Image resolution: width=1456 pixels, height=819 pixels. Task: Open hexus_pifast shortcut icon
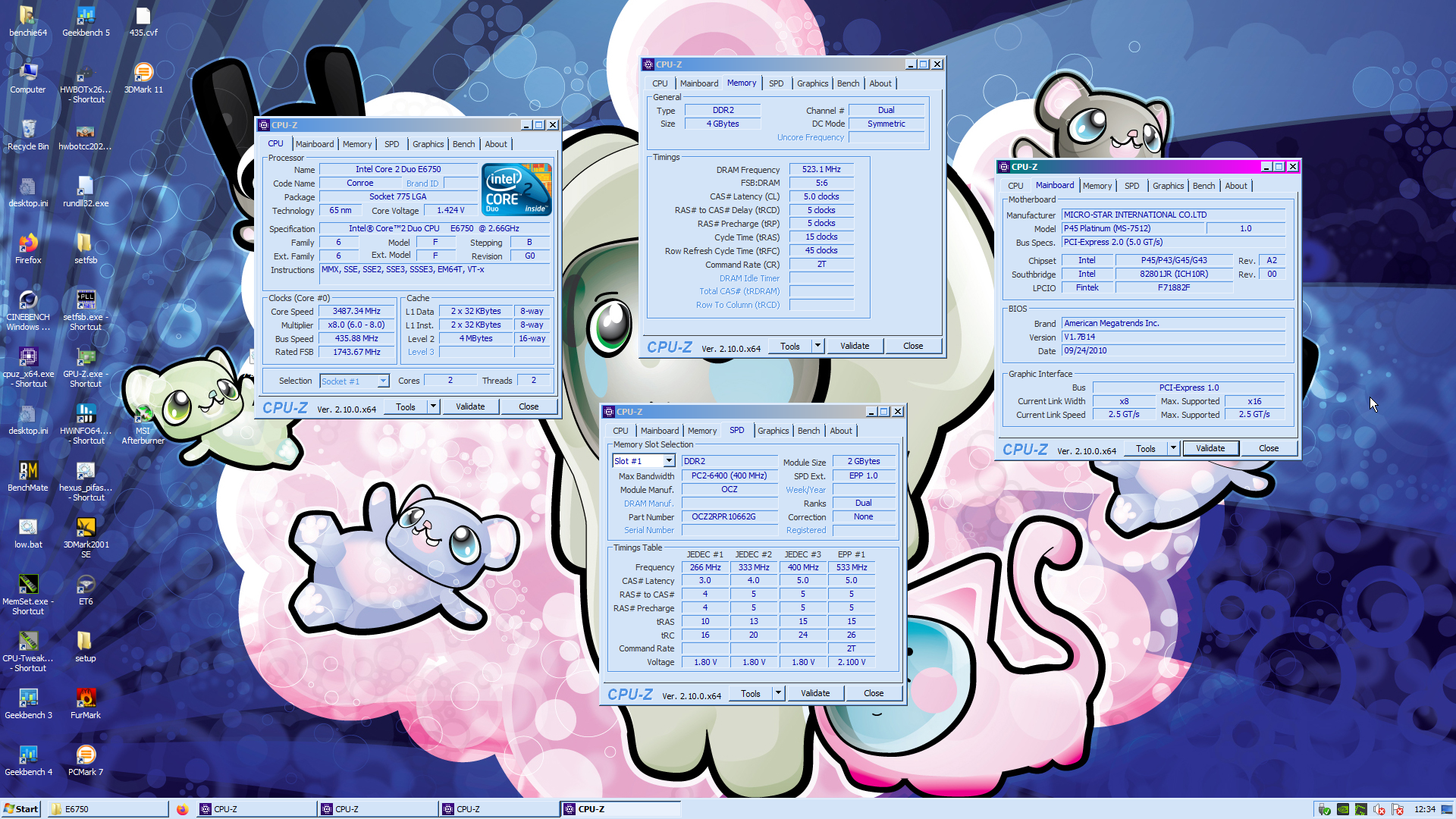click(86, 481)
